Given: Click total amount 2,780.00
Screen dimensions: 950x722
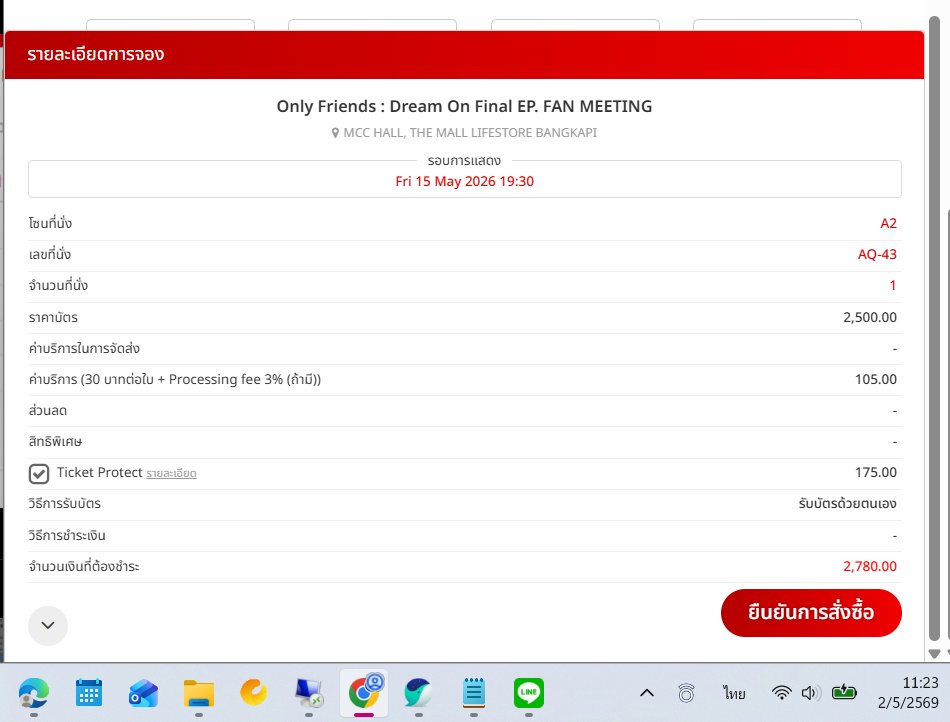Looking at the screenshot, I should [x=869, y=566].
